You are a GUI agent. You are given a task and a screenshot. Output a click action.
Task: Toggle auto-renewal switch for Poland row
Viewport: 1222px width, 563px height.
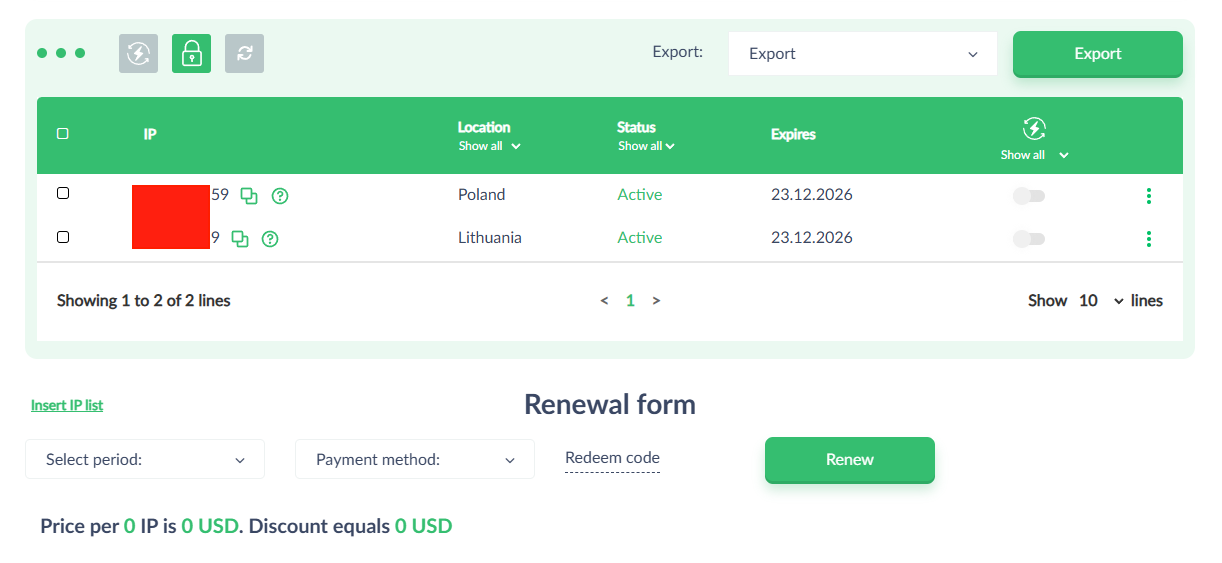[x=1029, y=196]
